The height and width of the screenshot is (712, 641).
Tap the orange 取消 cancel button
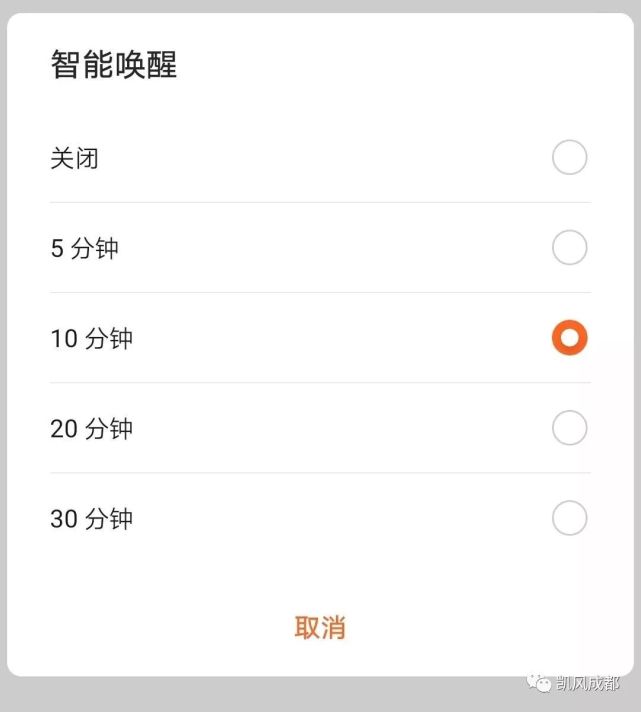[x=320, y=628]
